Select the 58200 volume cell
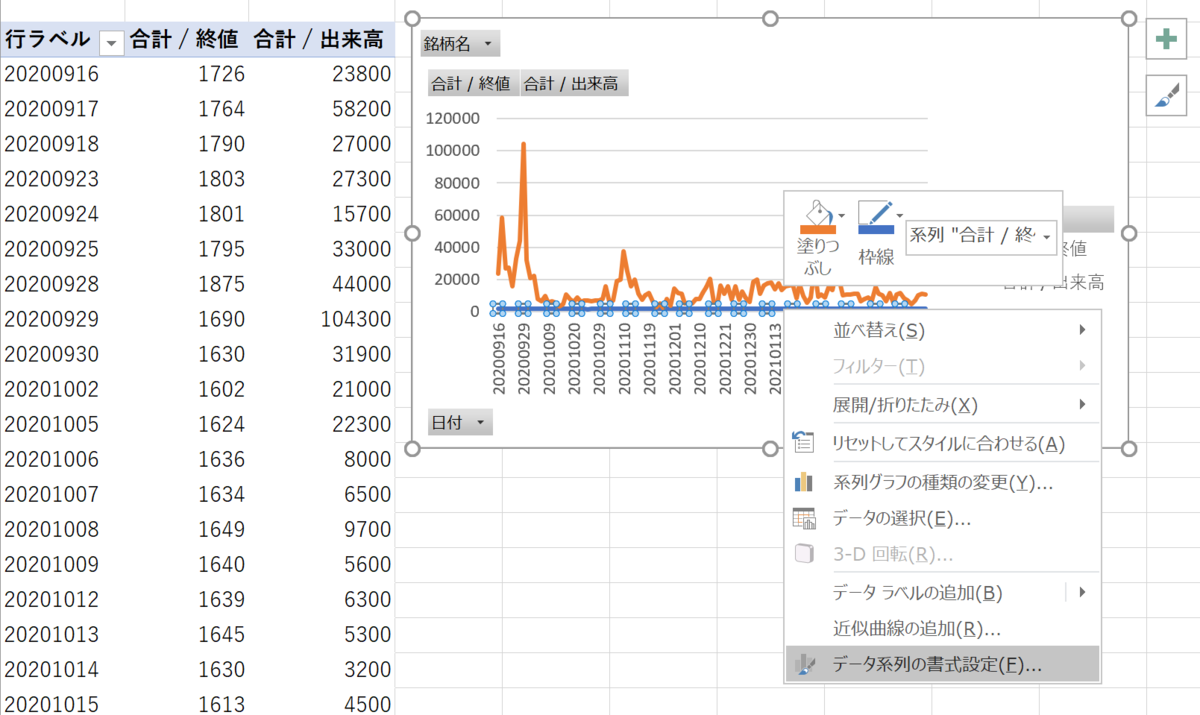The image size is (1200, 715). click(x=362, y=108)
